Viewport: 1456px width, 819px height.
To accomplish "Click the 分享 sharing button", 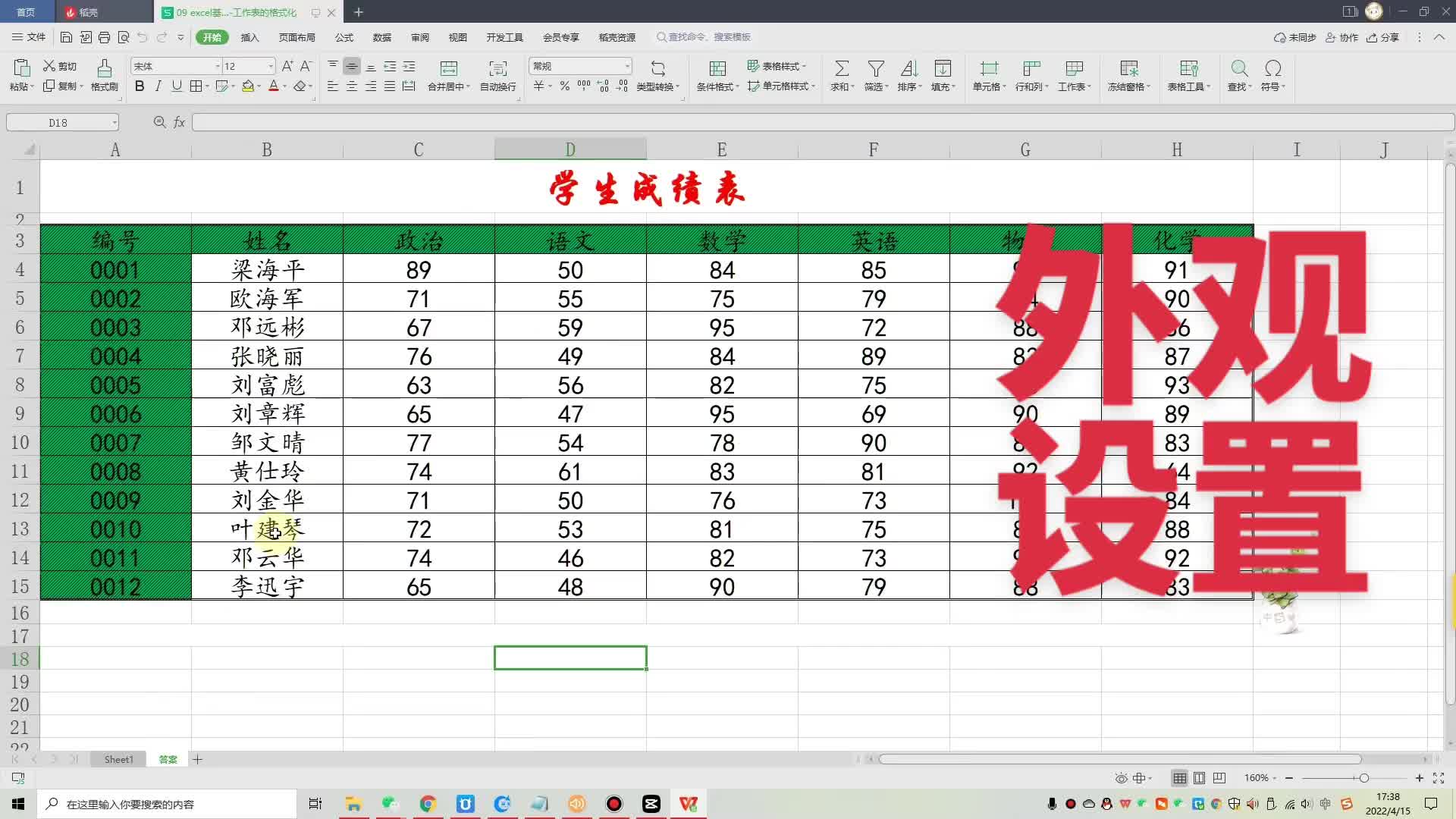I will (x=1384, y=37).
